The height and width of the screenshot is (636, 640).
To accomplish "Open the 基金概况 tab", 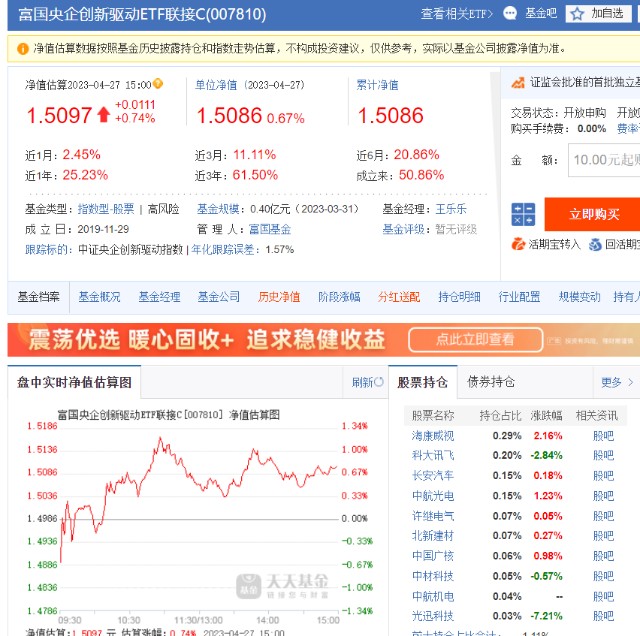I will 99,297.
